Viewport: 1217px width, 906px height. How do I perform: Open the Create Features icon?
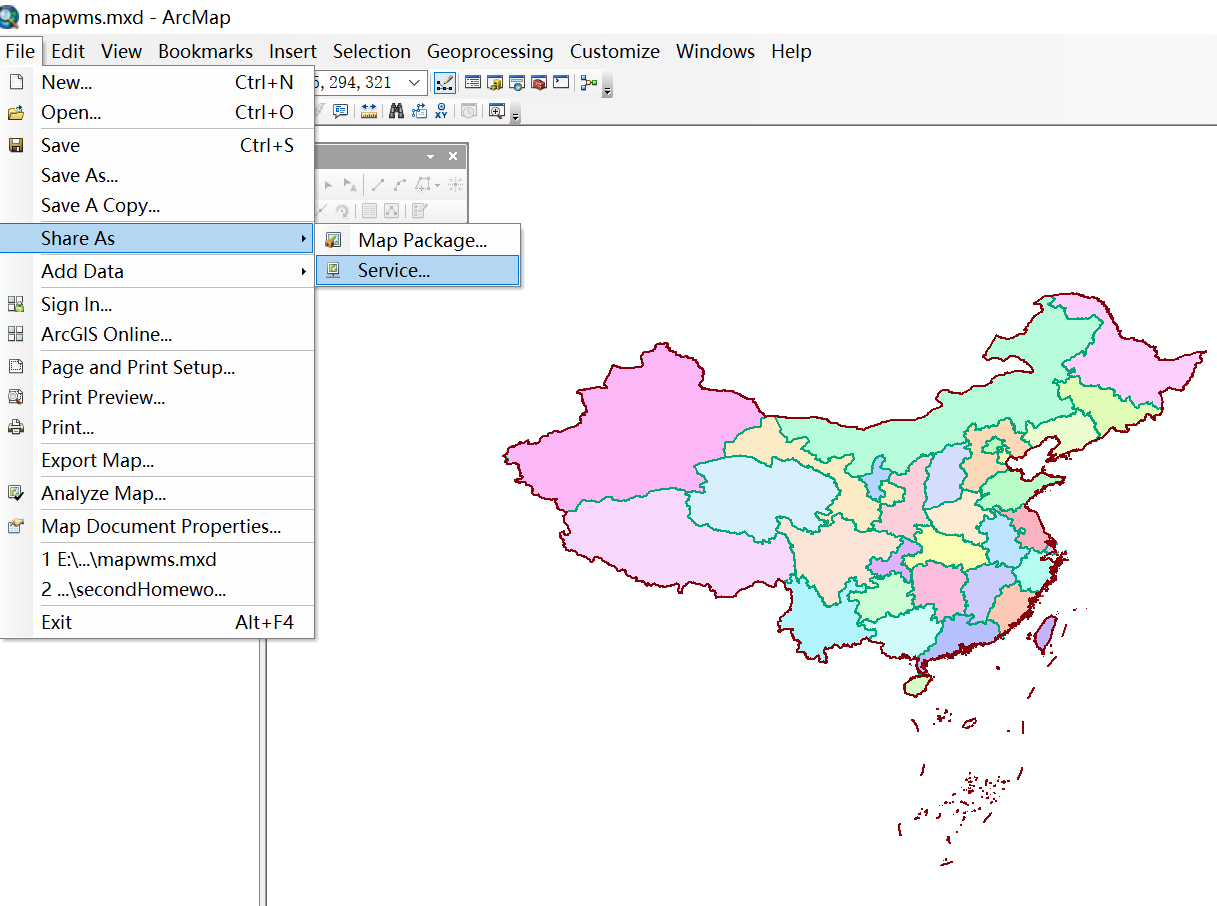(419, 210)
